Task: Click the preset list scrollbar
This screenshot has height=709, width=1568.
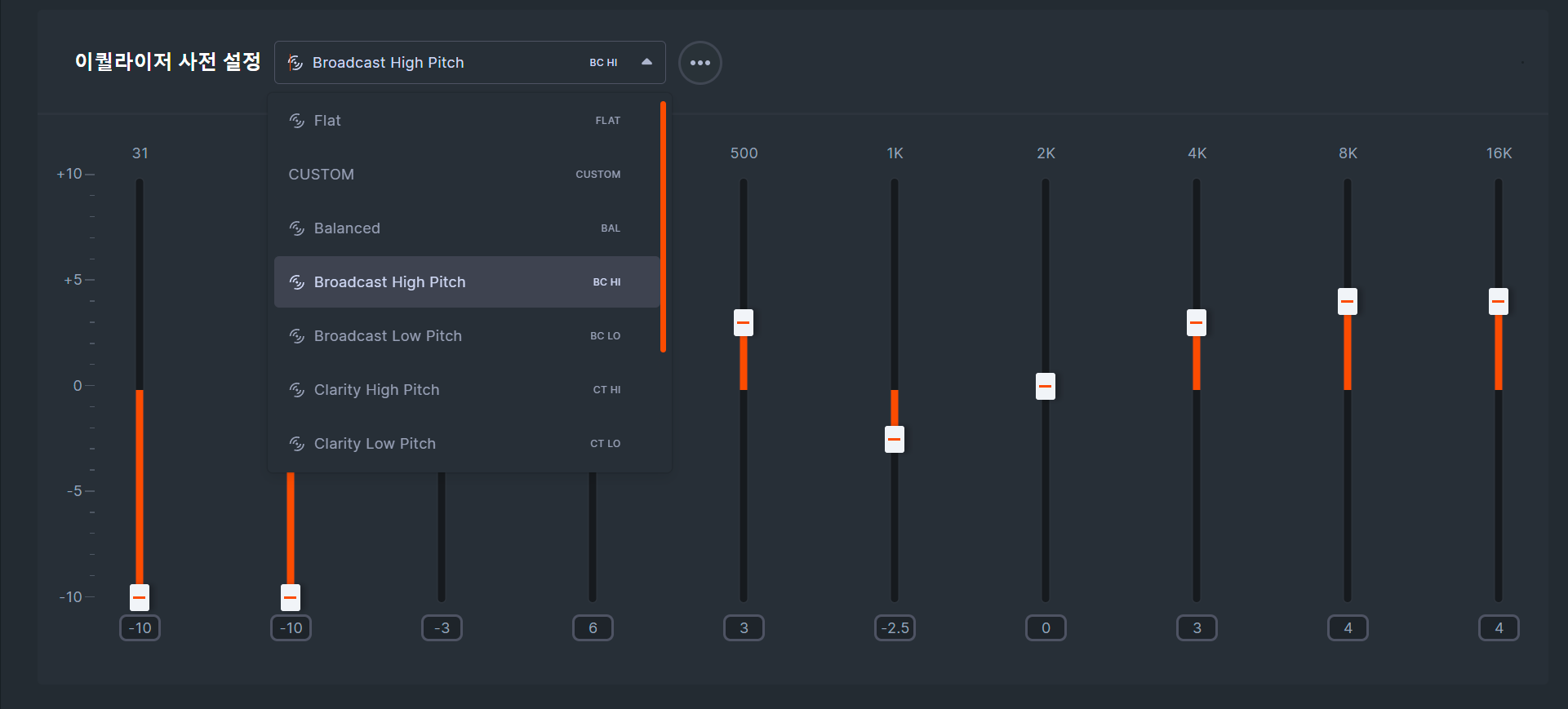Action: point(663,227)
